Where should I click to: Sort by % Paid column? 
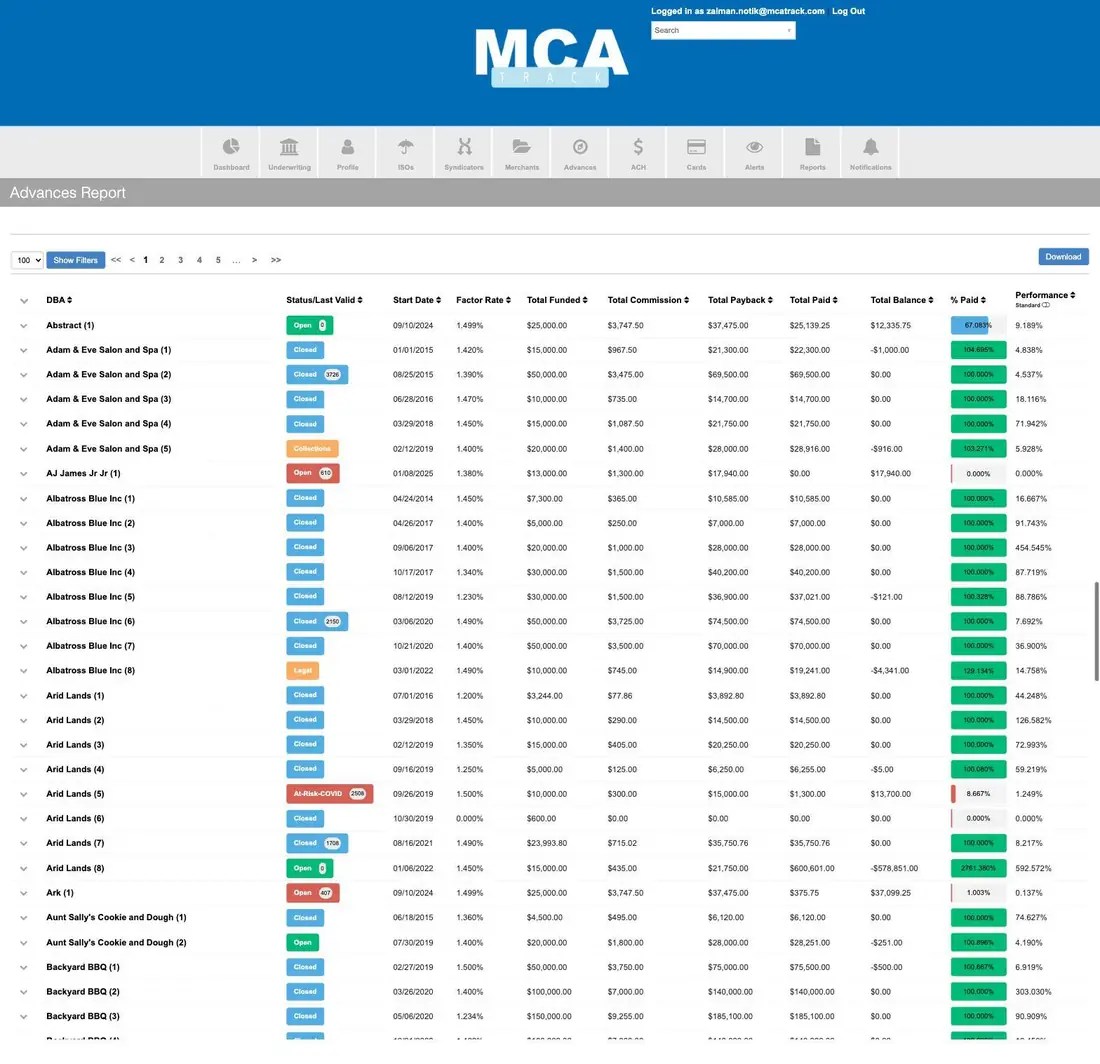968,300
